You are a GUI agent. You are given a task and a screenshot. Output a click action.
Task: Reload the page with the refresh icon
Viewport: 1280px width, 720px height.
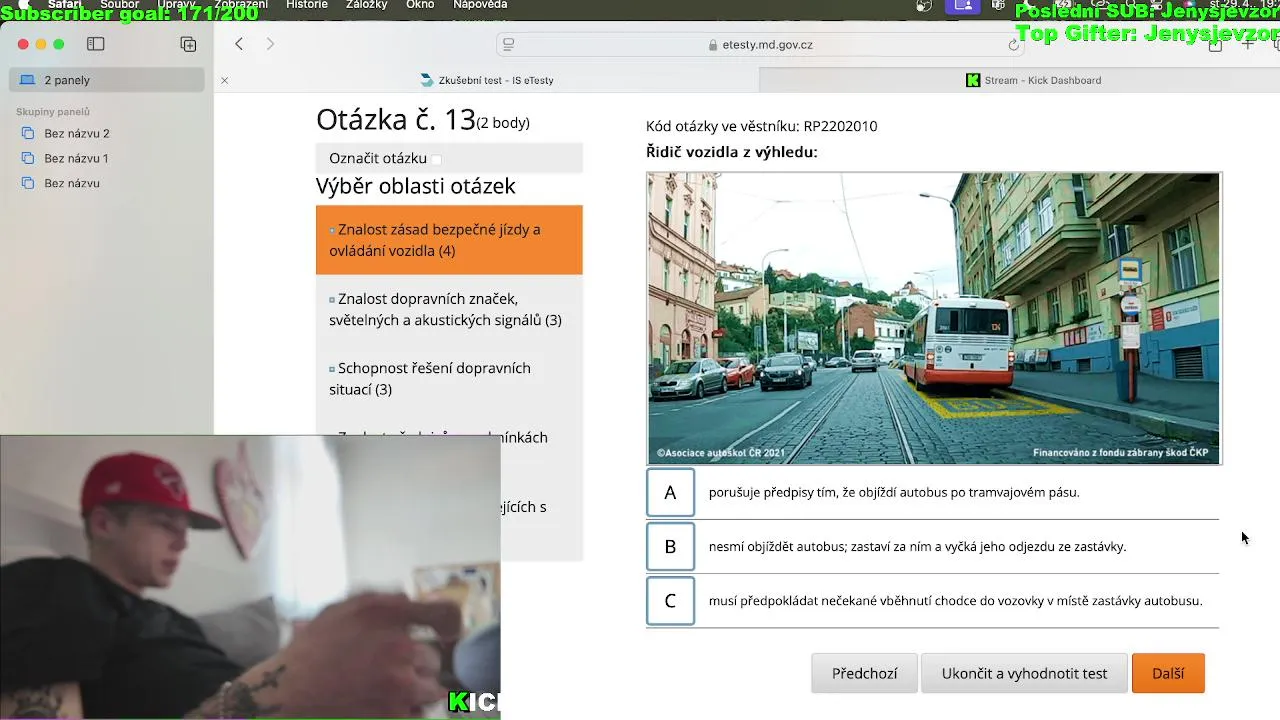1014,45
